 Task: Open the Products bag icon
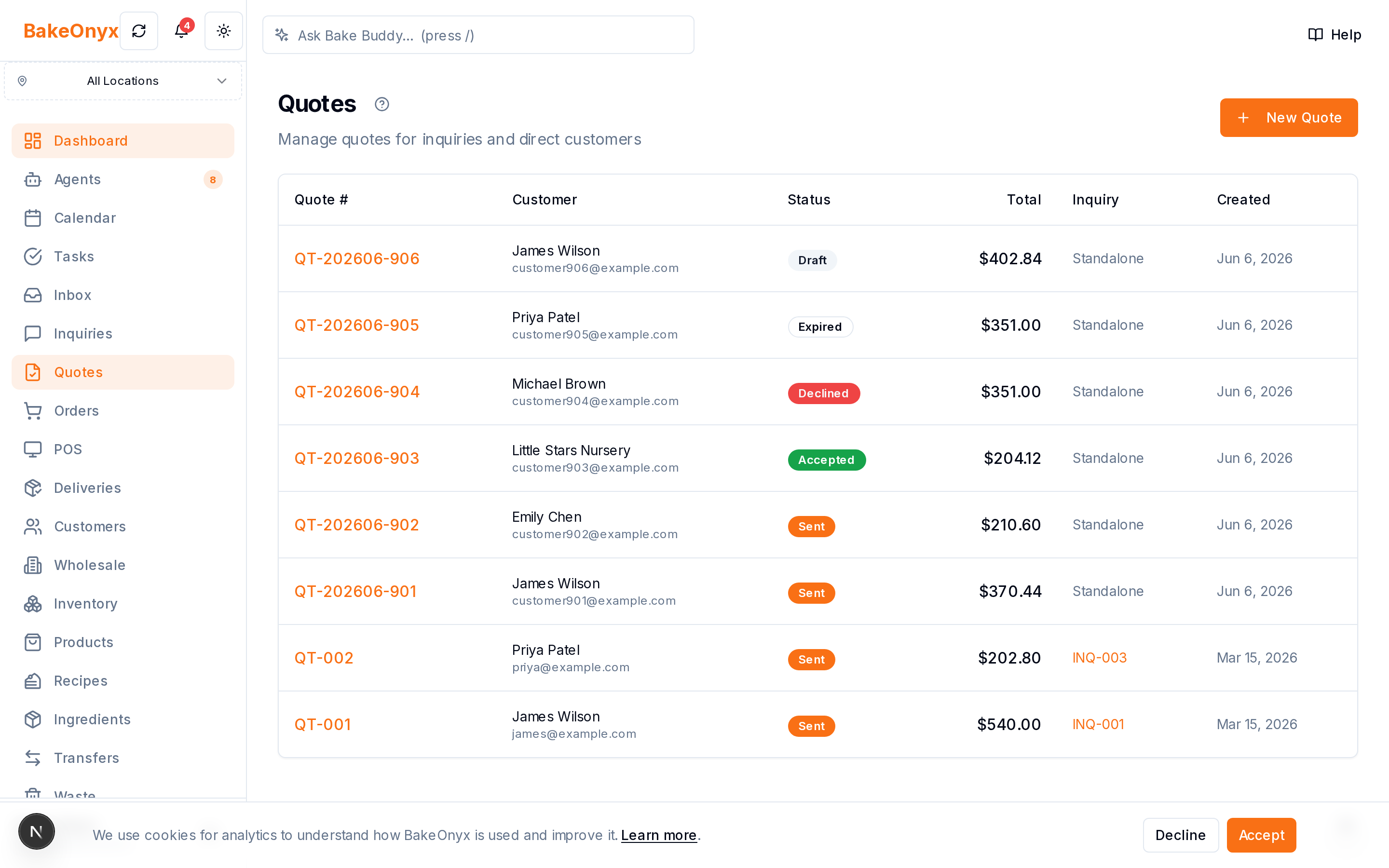(x=33, y=642)
